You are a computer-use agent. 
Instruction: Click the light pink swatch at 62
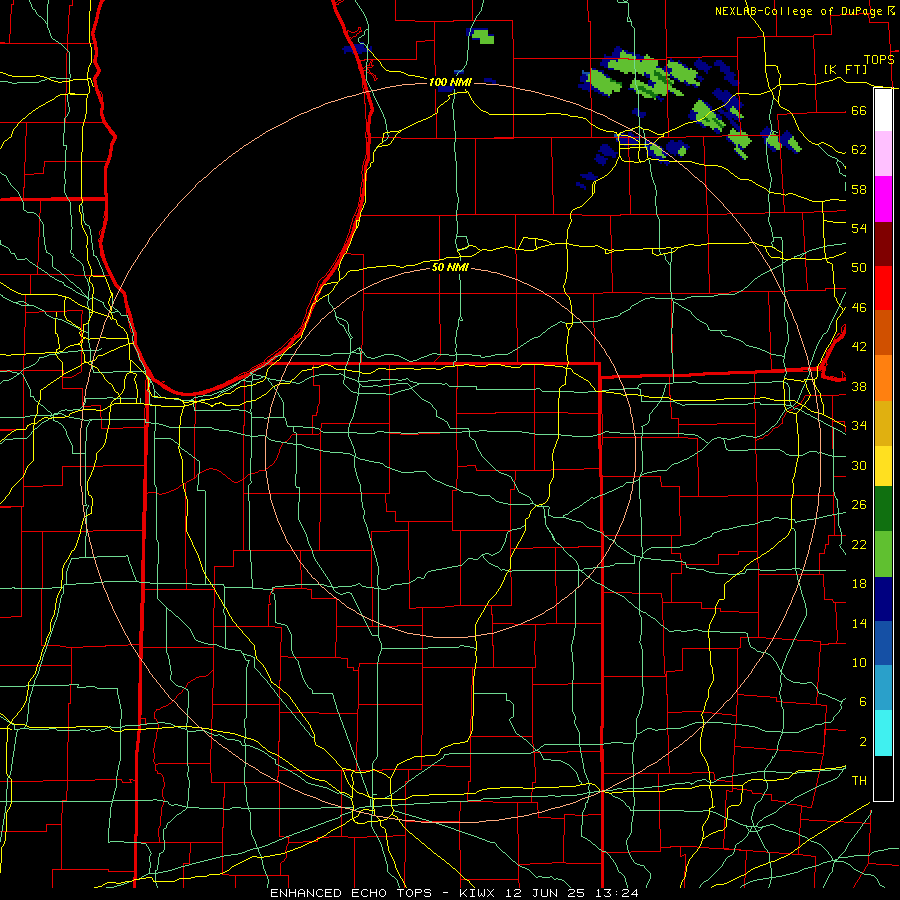point(883,153)
